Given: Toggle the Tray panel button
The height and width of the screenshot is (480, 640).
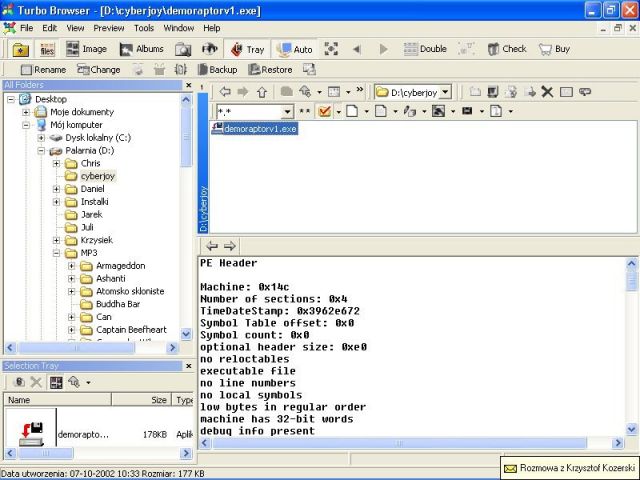Looking at the screenshot, I should [247, 49].
